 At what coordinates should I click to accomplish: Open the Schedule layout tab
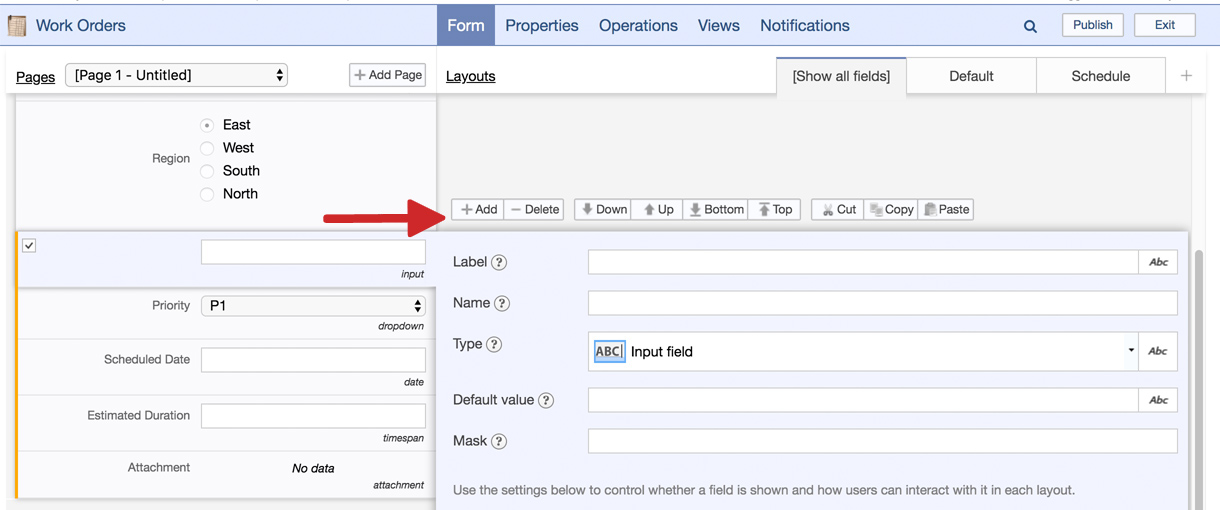(1100, 76)
